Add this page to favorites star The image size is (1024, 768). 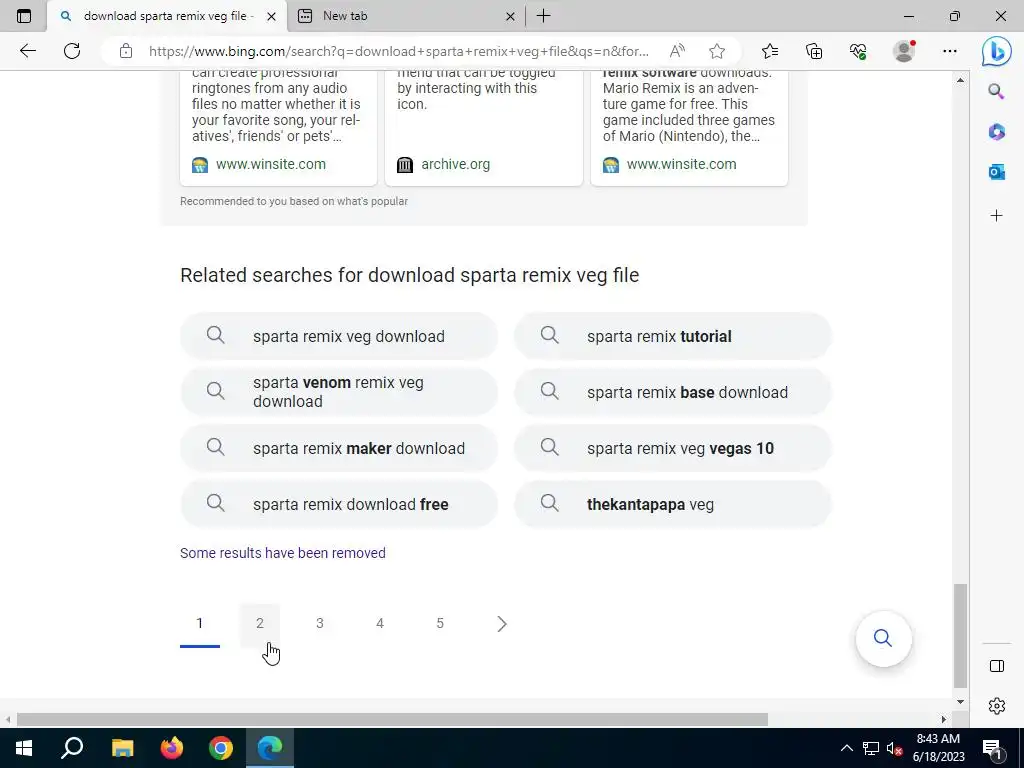[716, 51]
